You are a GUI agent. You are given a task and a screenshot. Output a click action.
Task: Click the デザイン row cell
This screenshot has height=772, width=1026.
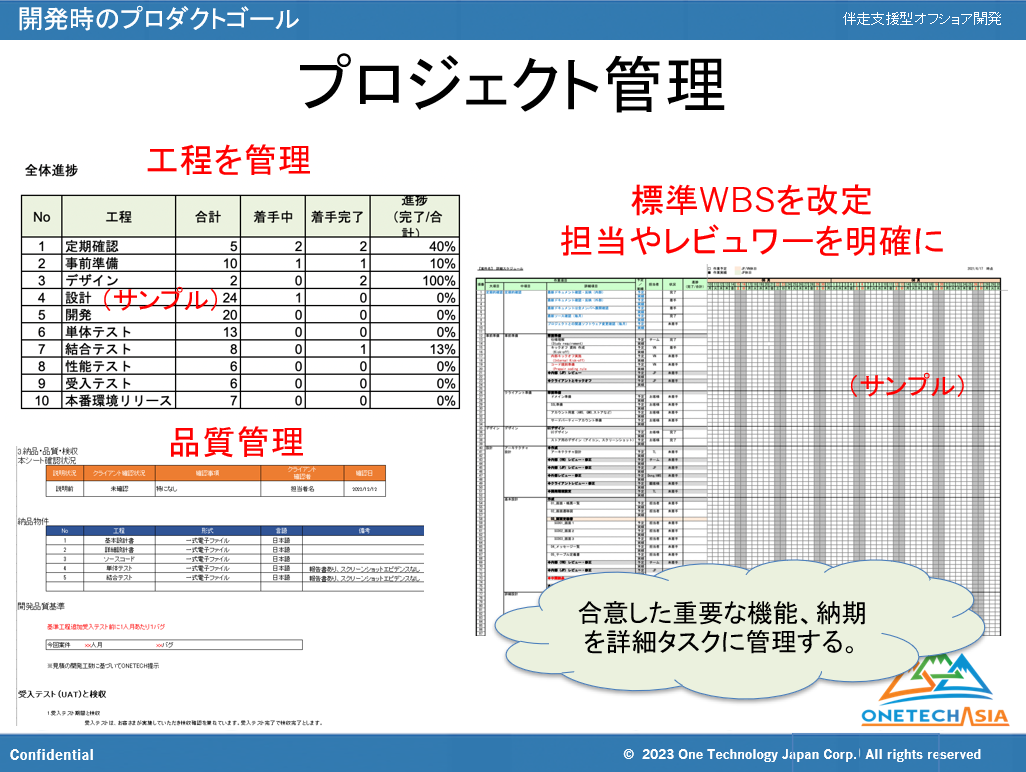[118, 280]
